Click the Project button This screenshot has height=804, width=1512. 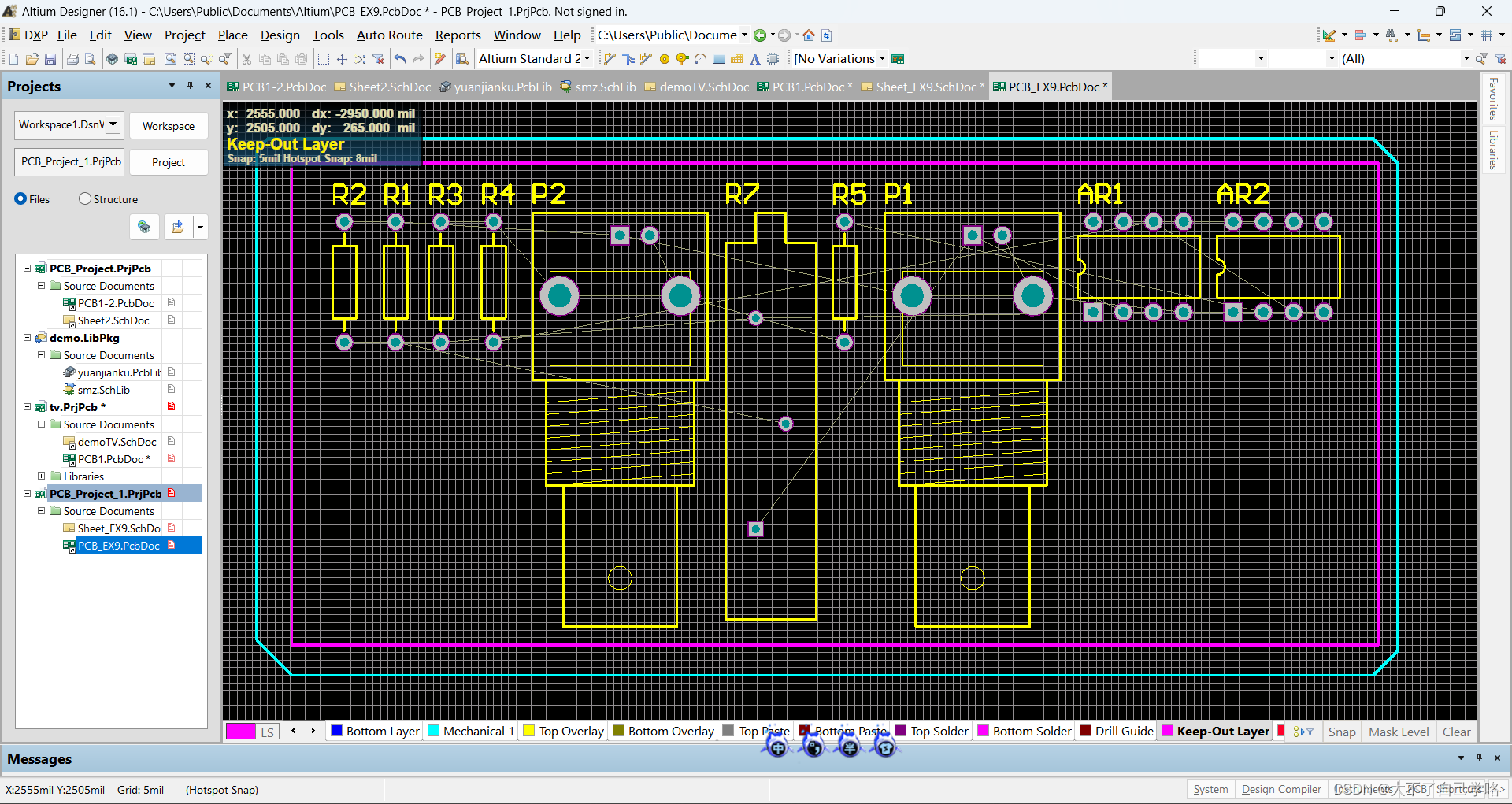click(169, 162)
